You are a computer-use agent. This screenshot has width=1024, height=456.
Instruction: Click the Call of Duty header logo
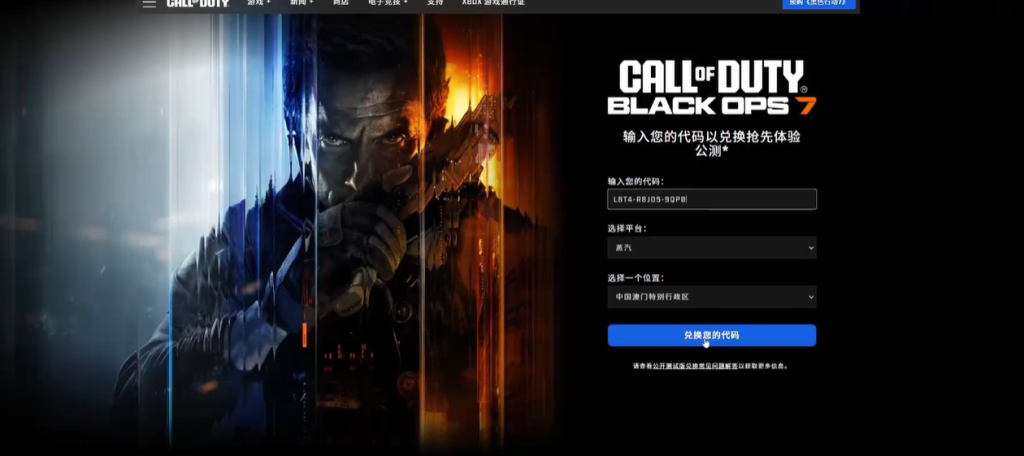198,4
